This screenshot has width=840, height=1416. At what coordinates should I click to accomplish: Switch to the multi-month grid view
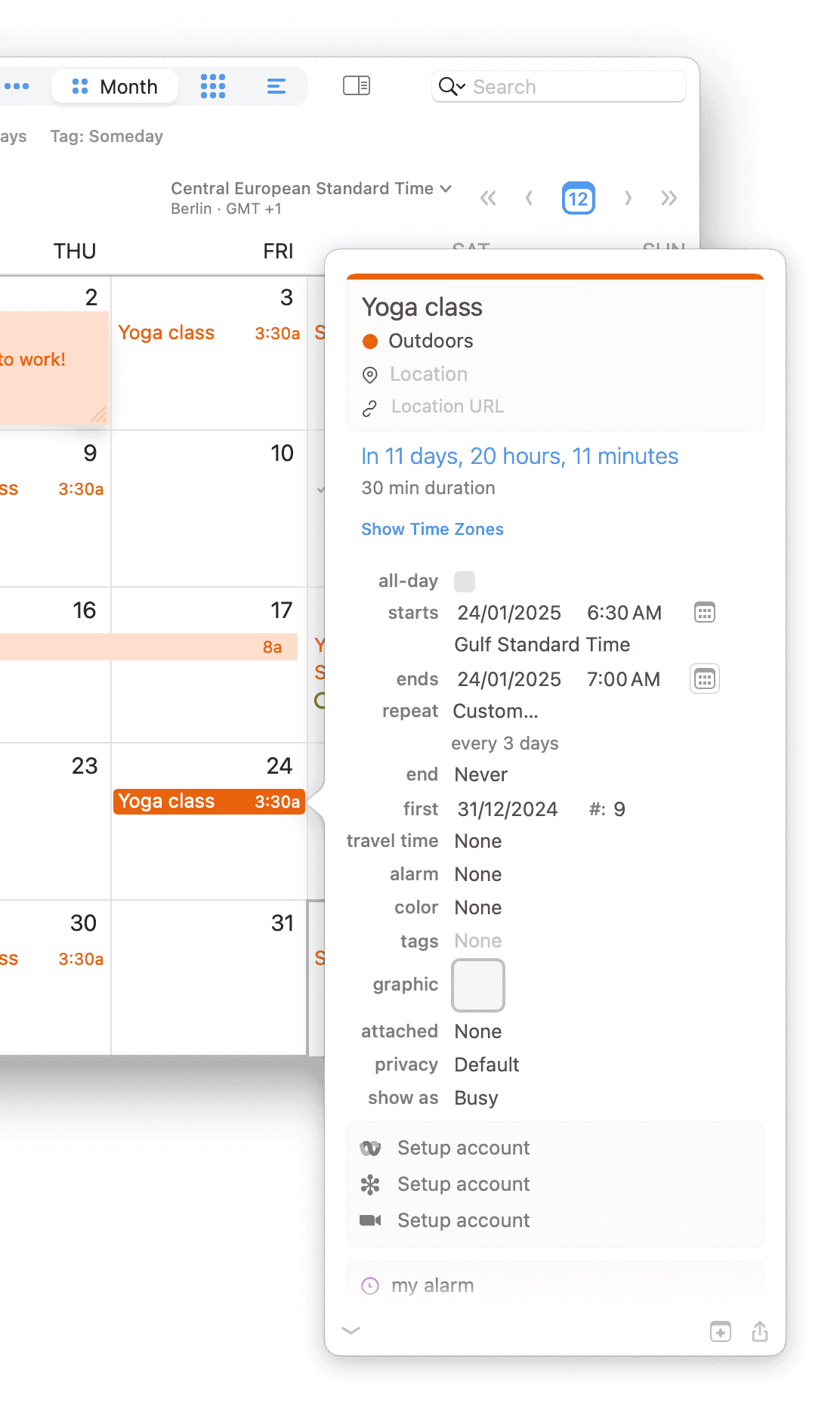coord(214,86)
